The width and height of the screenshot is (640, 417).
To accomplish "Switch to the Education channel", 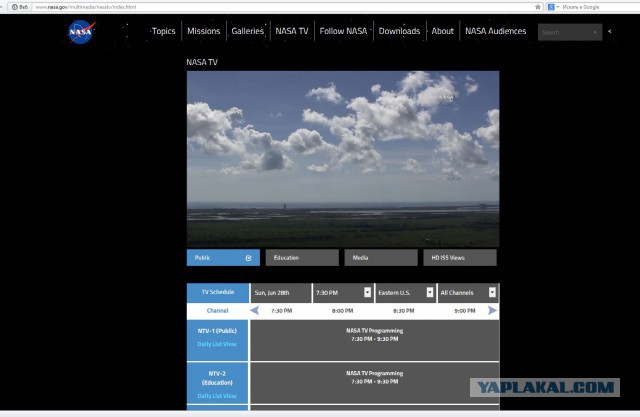I will [x=302, y=257].
